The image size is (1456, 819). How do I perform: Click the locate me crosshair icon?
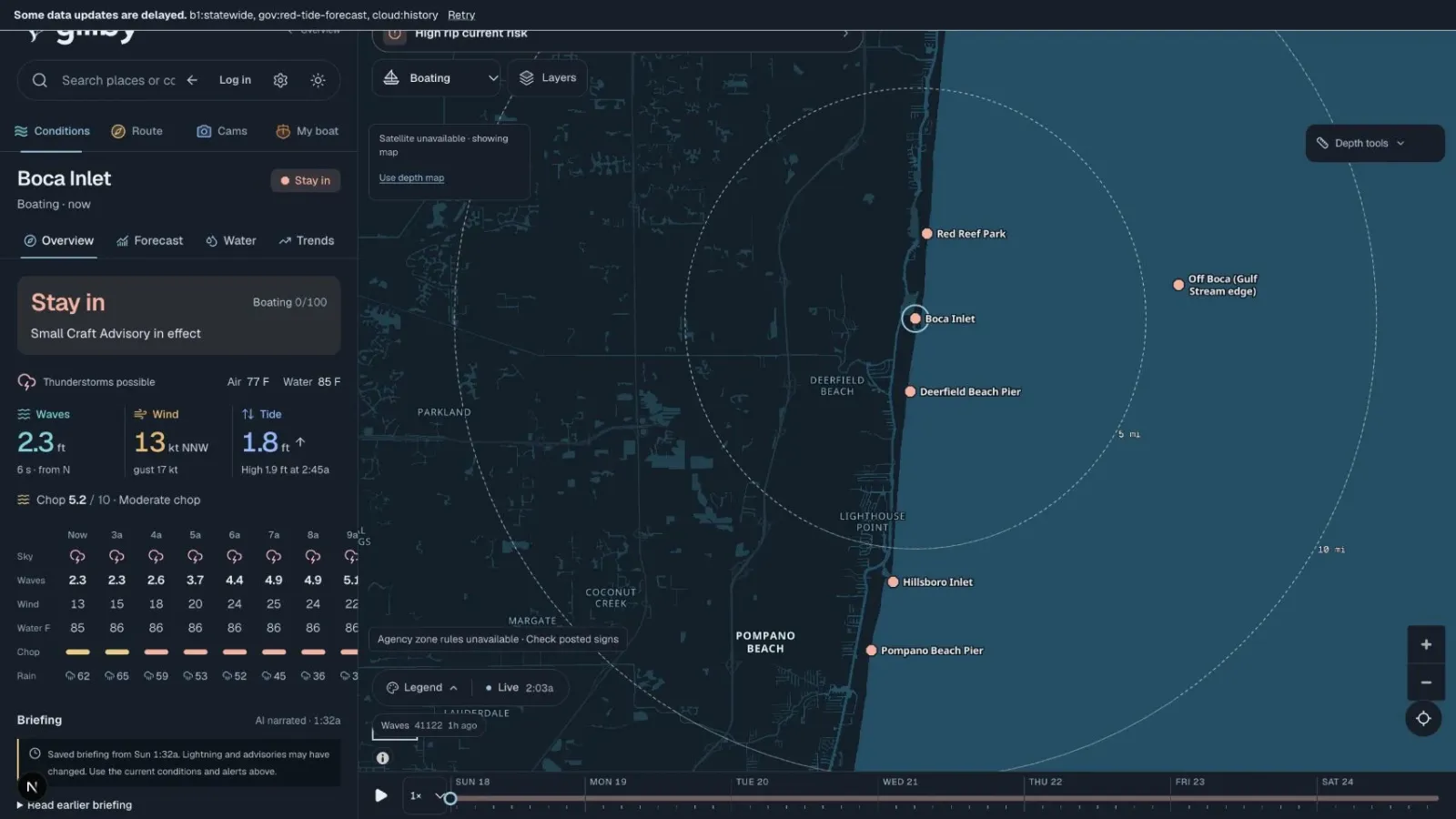click(x=1423, y=719)
